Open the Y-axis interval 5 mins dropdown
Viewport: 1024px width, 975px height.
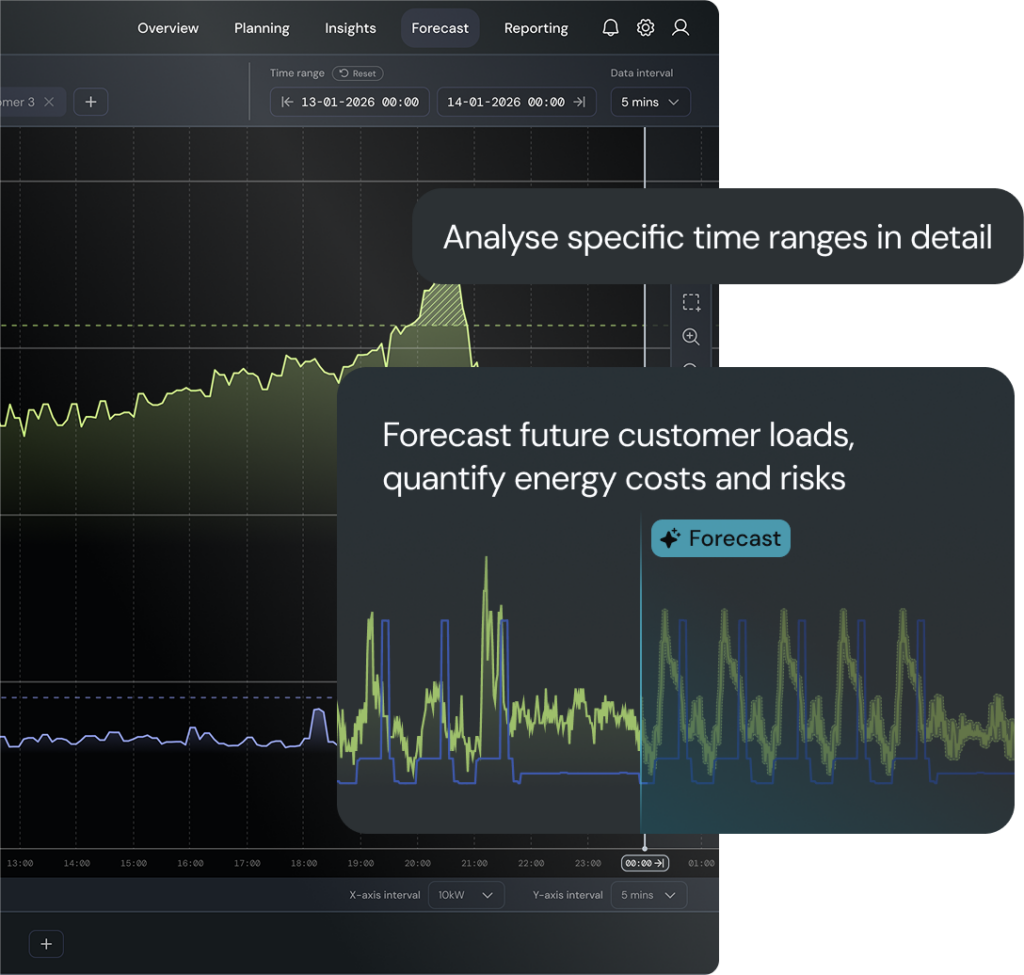(x=649, y=895)
